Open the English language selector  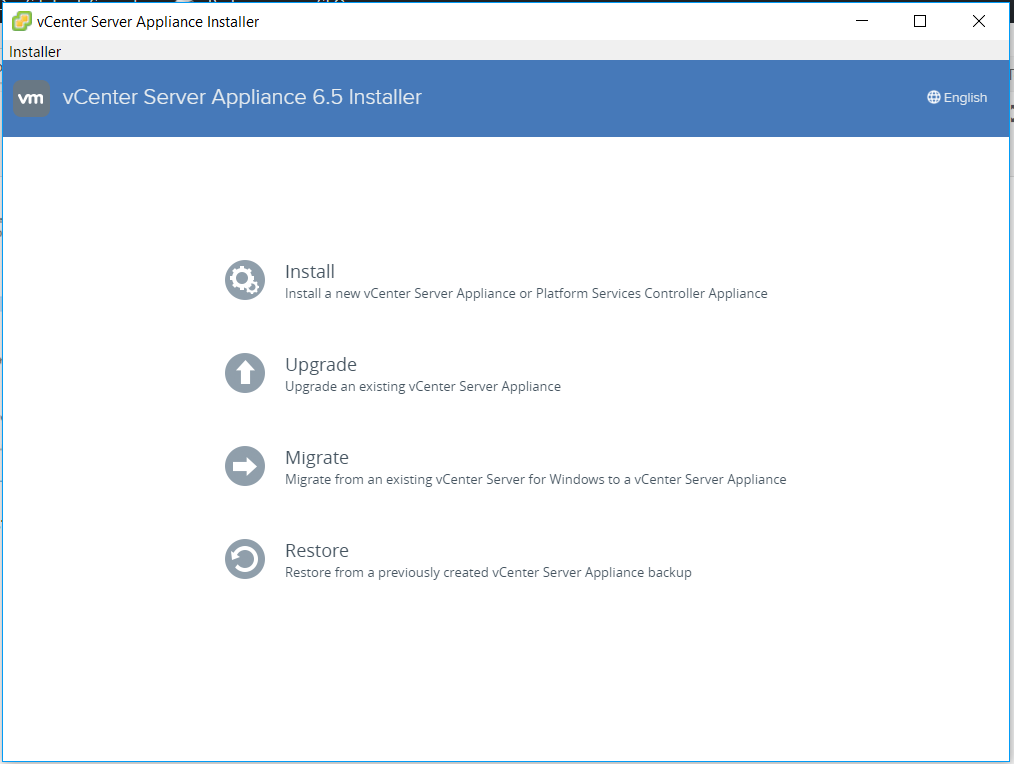[x=957, y=97]
